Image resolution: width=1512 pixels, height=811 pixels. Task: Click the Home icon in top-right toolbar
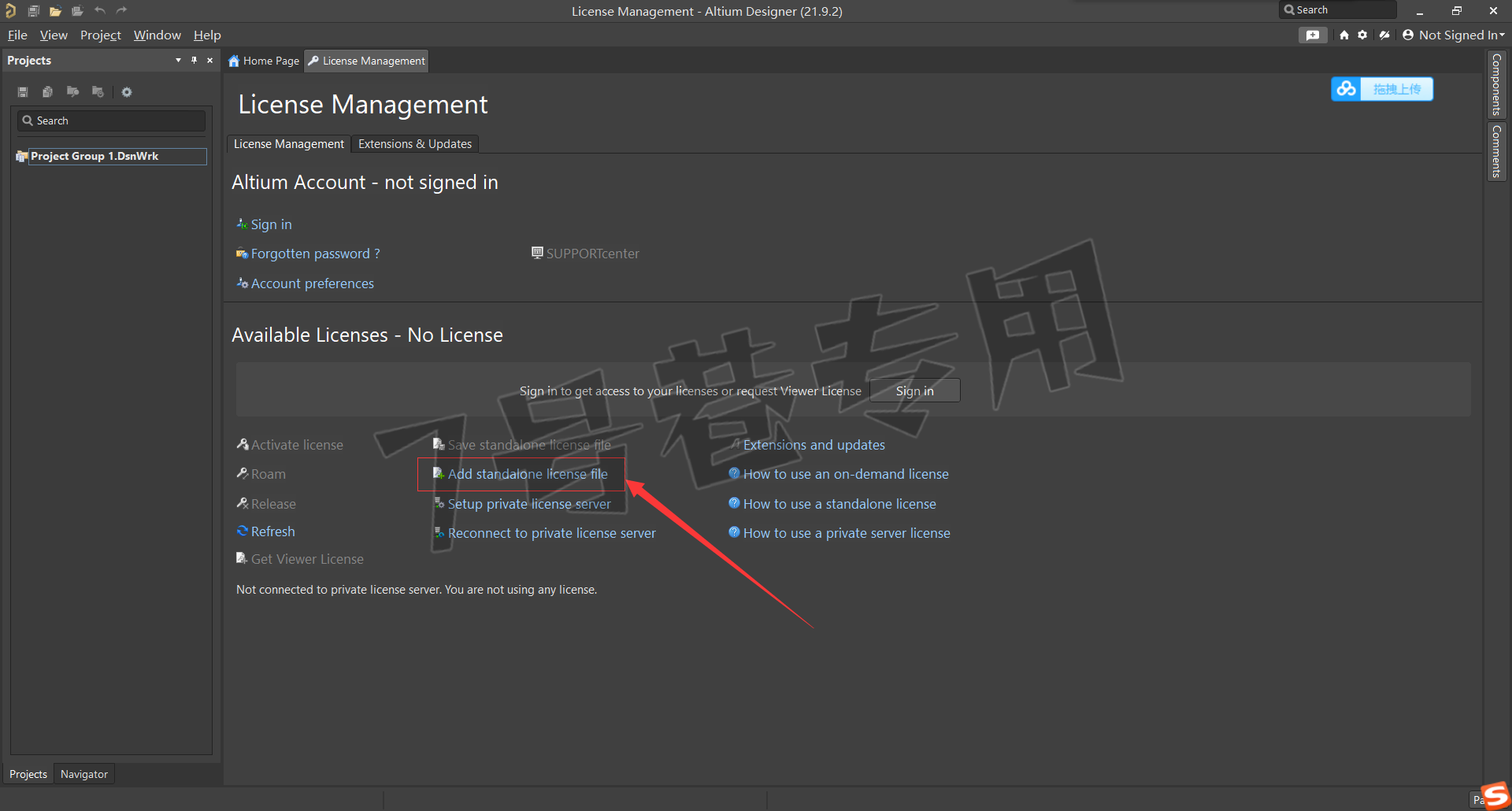[1344, 35]
